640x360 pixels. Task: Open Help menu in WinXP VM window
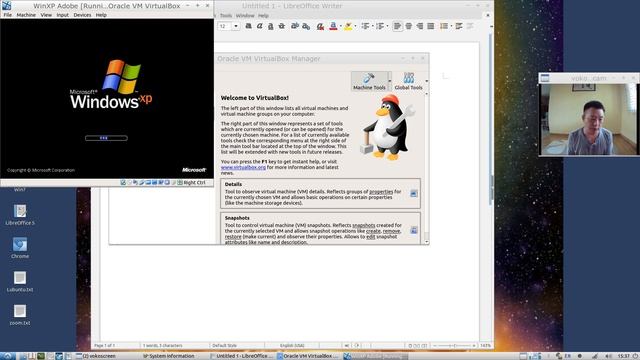pyautogui.click(x=101, y=15)
